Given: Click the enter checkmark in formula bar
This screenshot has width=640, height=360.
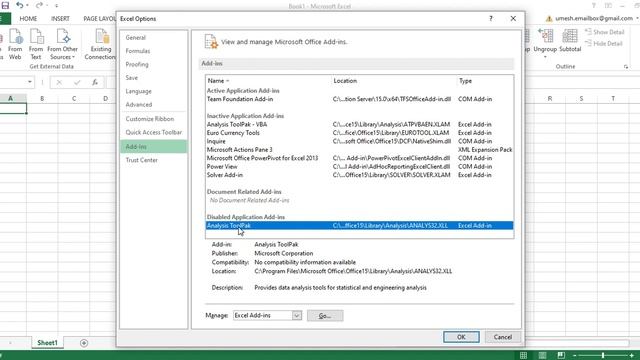Looking at the screenshot, I should pyautogui.click(x=77, y=82).
